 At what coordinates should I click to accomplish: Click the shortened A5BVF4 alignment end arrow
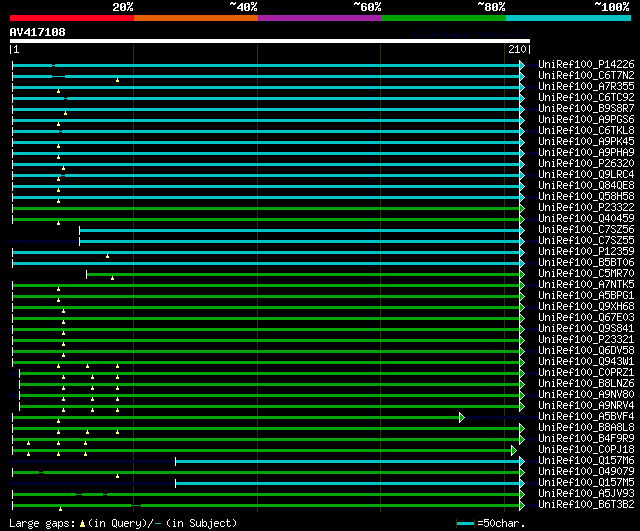pos(462,418)
